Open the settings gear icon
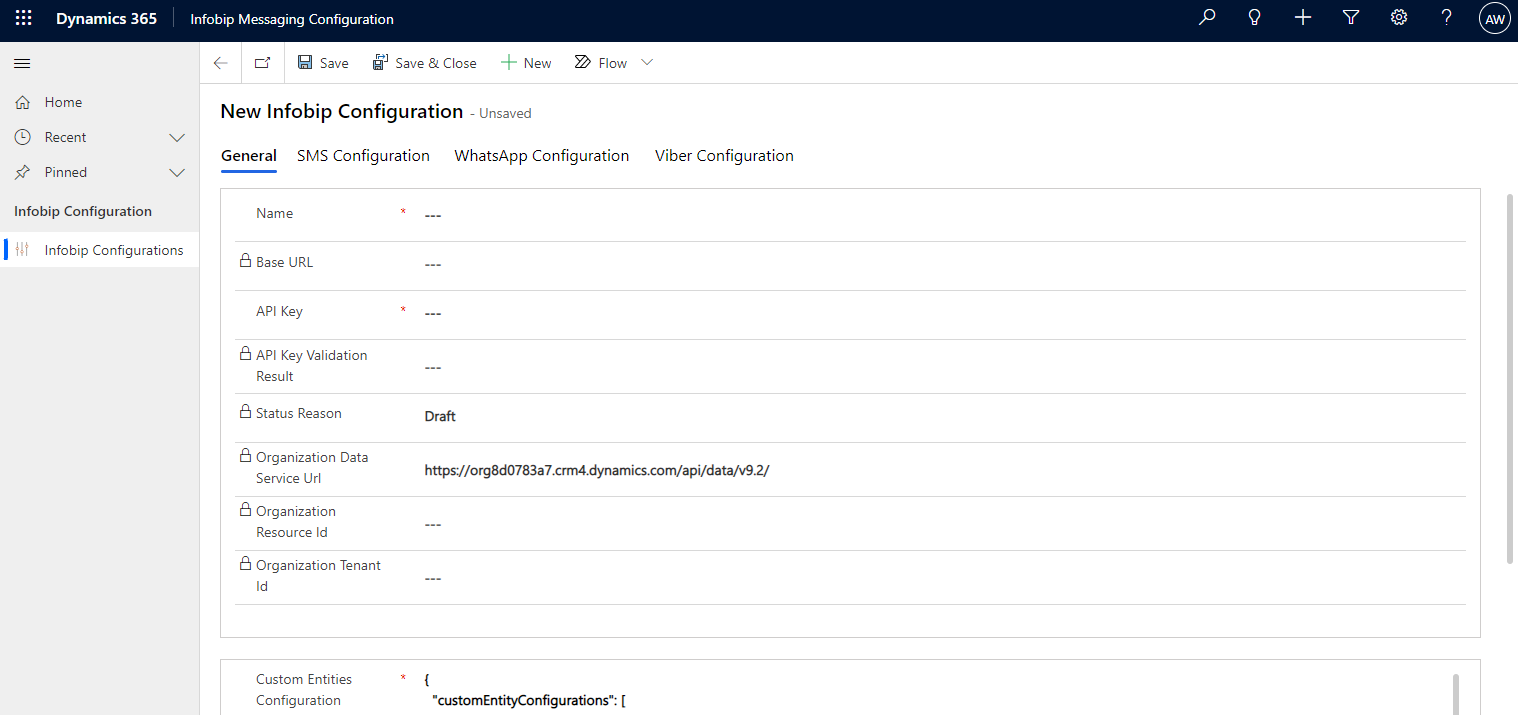The height and width of the screenshot is (715, 1518). (1399, 18)
